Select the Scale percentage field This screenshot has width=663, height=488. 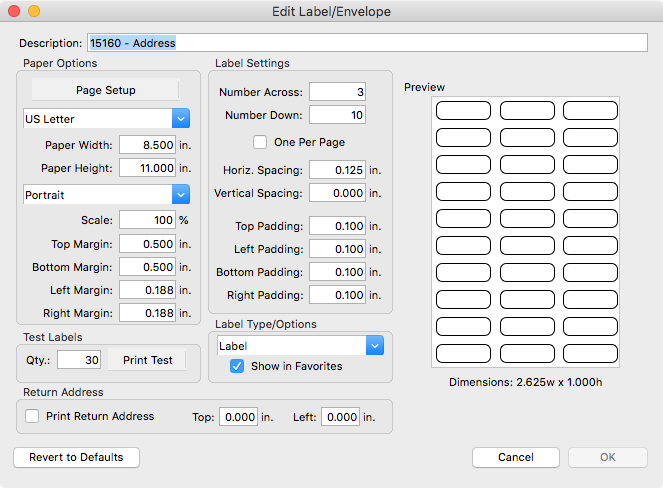click(x=148, y=220)
